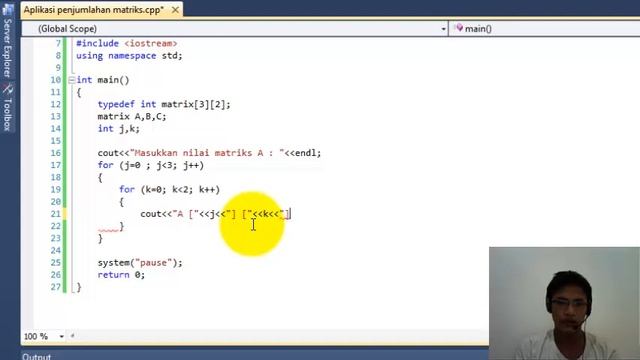Click the Toolbox wrench icon
The image size is (640, 360).
(7, 88)
